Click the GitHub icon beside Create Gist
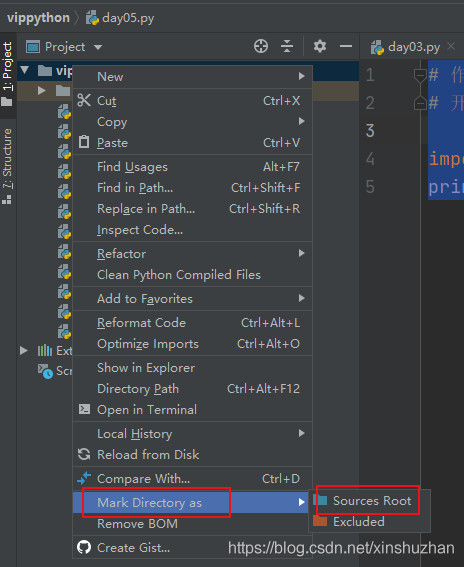This screenshot has height=567, width=464. click(x=84, y=547)
